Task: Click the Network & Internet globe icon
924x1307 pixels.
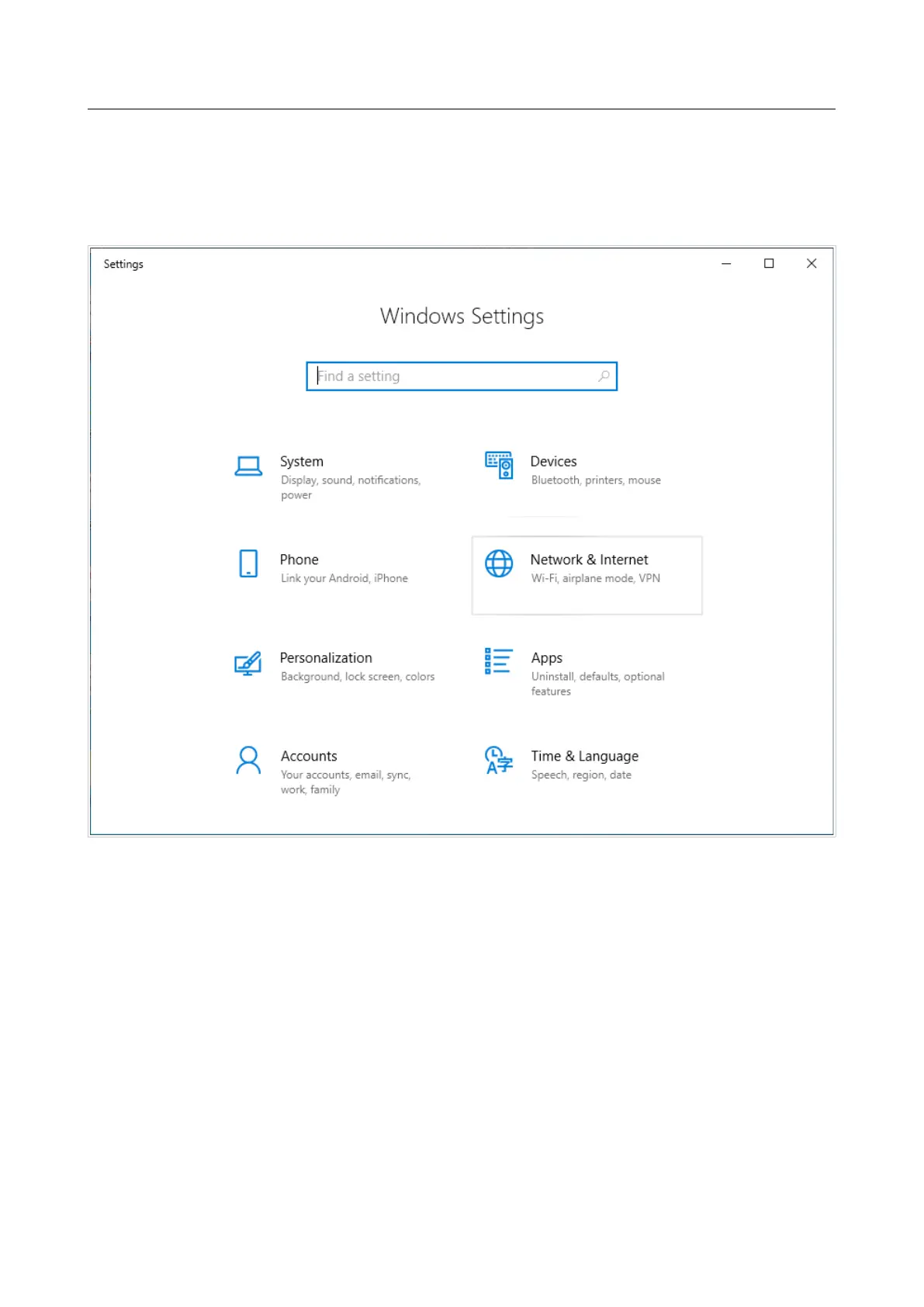Action: [499, 563]
